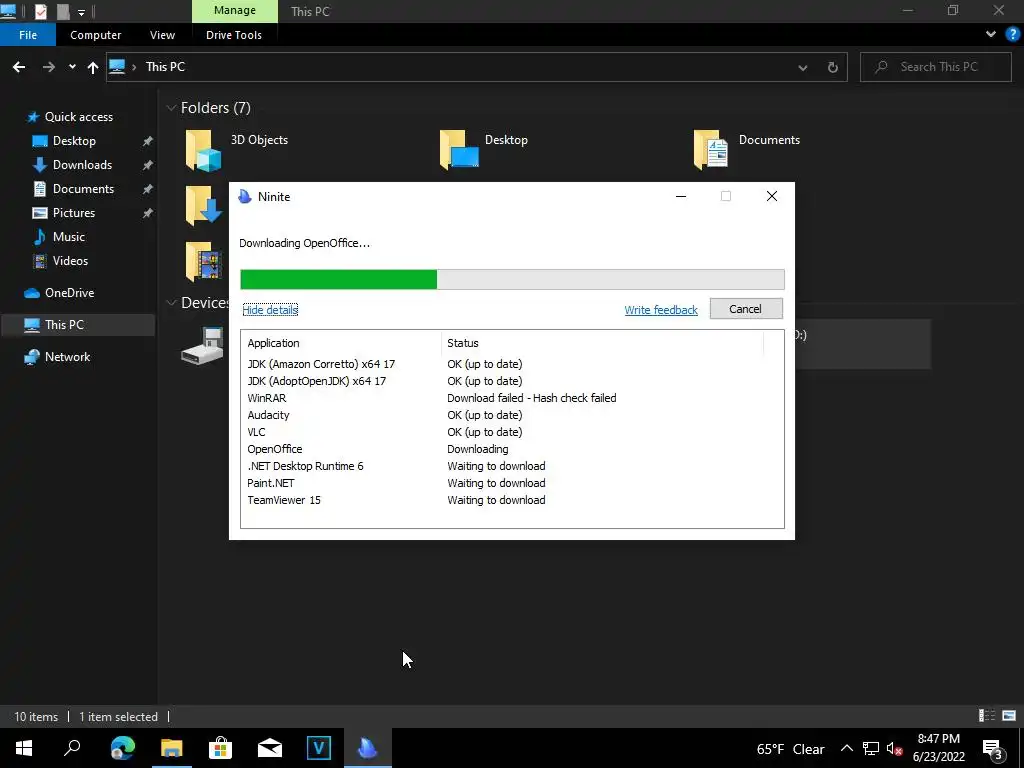Screen dimensions: 1024x768
Task: Switch to the View ribbon tab
Action: [162, 35]
